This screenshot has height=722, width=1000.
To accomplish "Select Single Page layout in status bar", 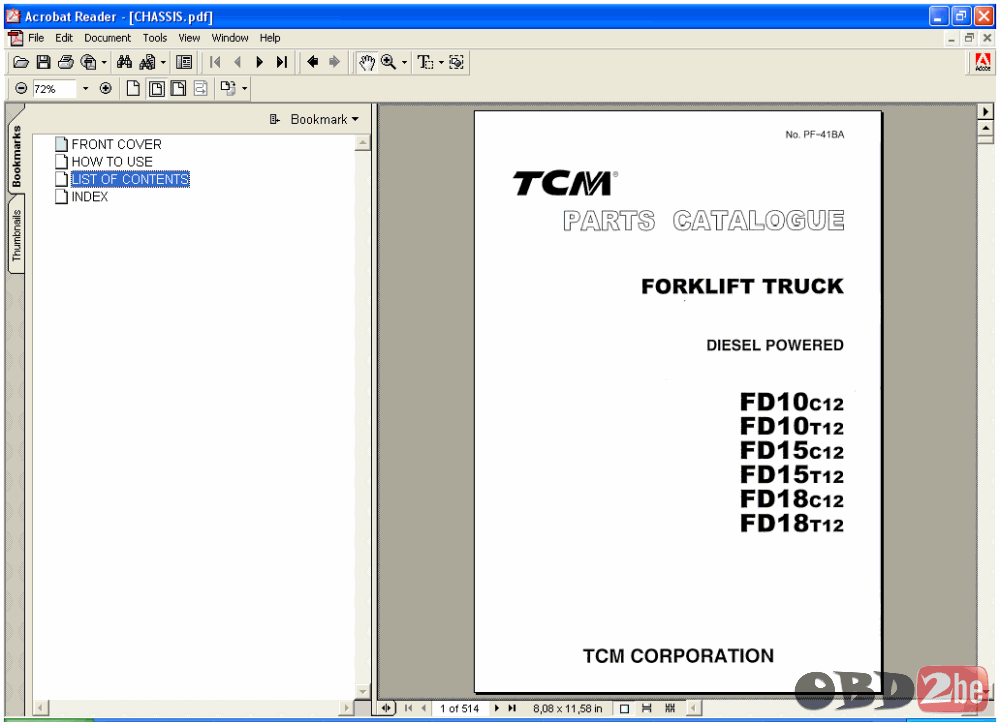I will pyautogui.click(x=624, y=709).
